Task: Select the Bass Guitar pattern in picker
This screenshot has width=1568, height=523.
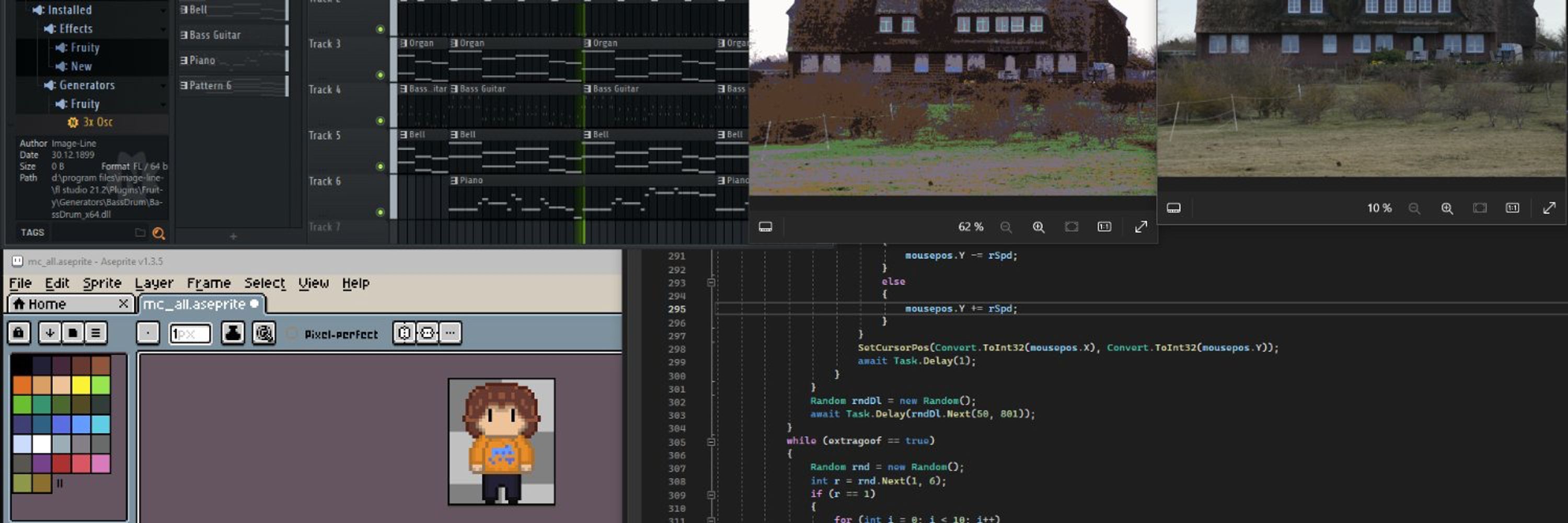Action: tap(234, 36)
